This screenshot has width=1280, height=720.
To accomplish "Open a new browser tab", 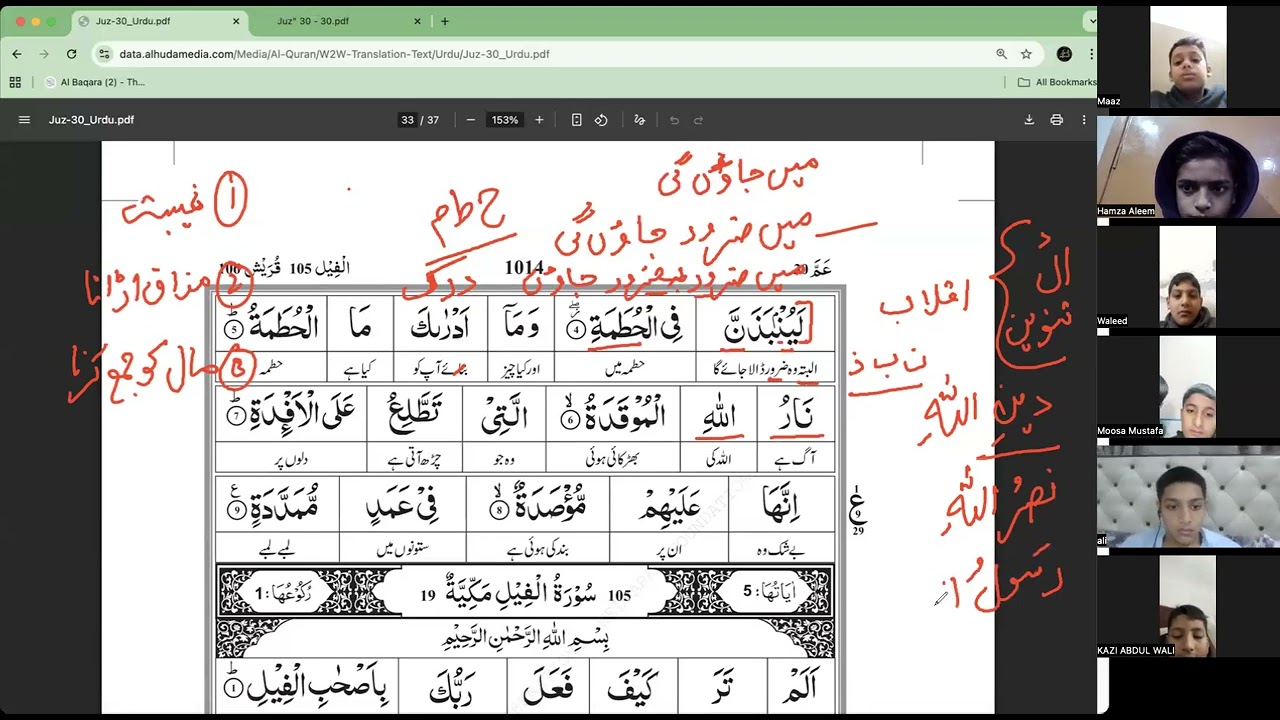I will pos(445,21).
